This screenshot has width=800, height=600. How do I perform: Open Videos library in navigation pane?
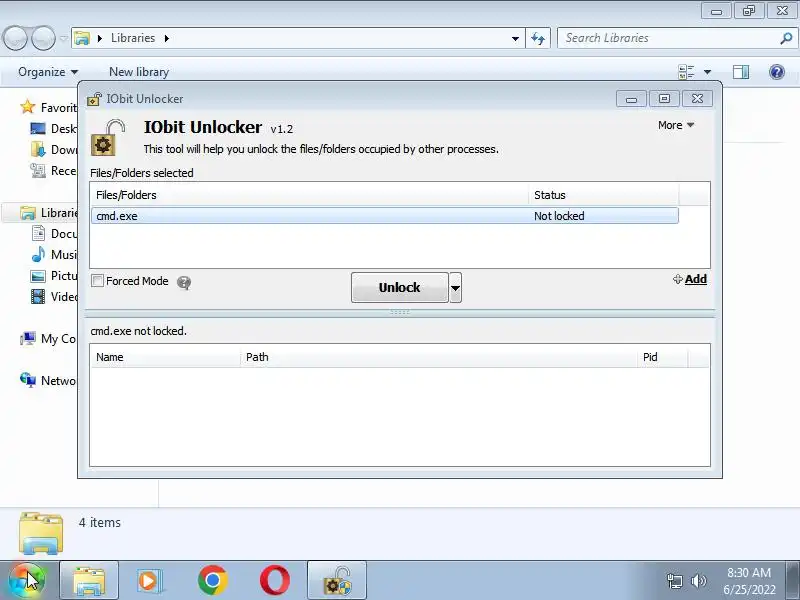coord(53,296)
